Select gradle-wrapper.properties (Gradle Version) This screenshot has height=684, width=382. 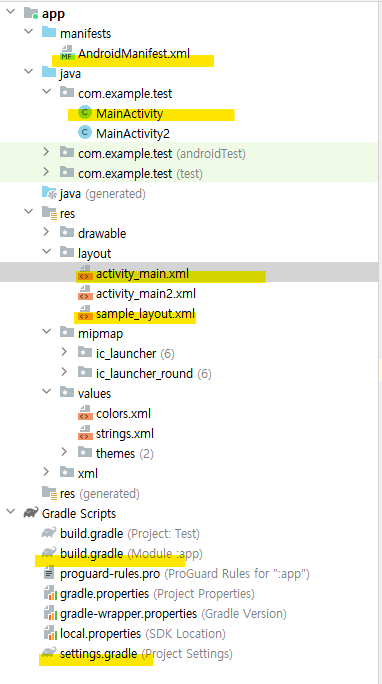(173, 614)
